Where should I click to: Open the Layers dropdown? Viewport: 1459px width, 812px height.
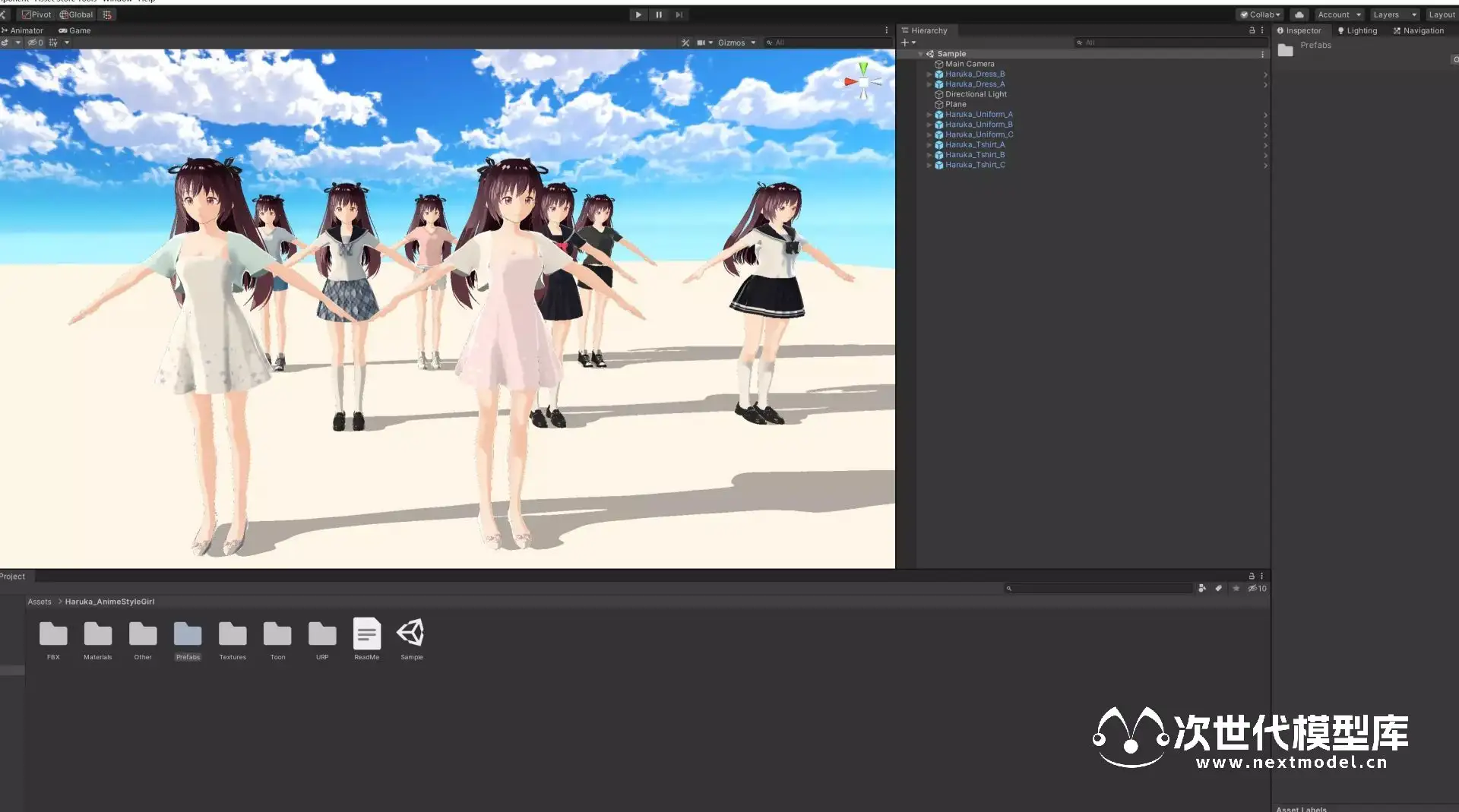coord(1394,14)
